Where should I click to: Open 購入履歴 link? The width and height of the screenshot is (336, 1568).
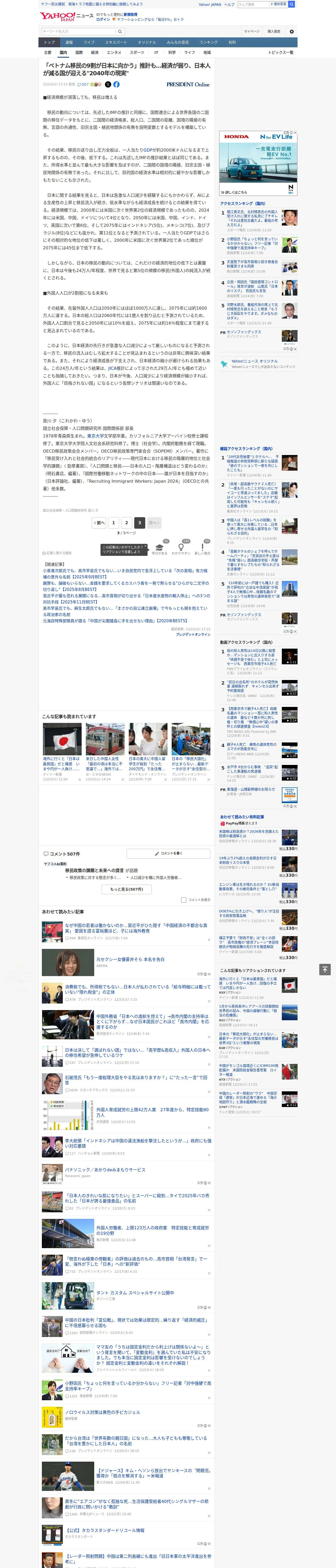coord(274,31)
